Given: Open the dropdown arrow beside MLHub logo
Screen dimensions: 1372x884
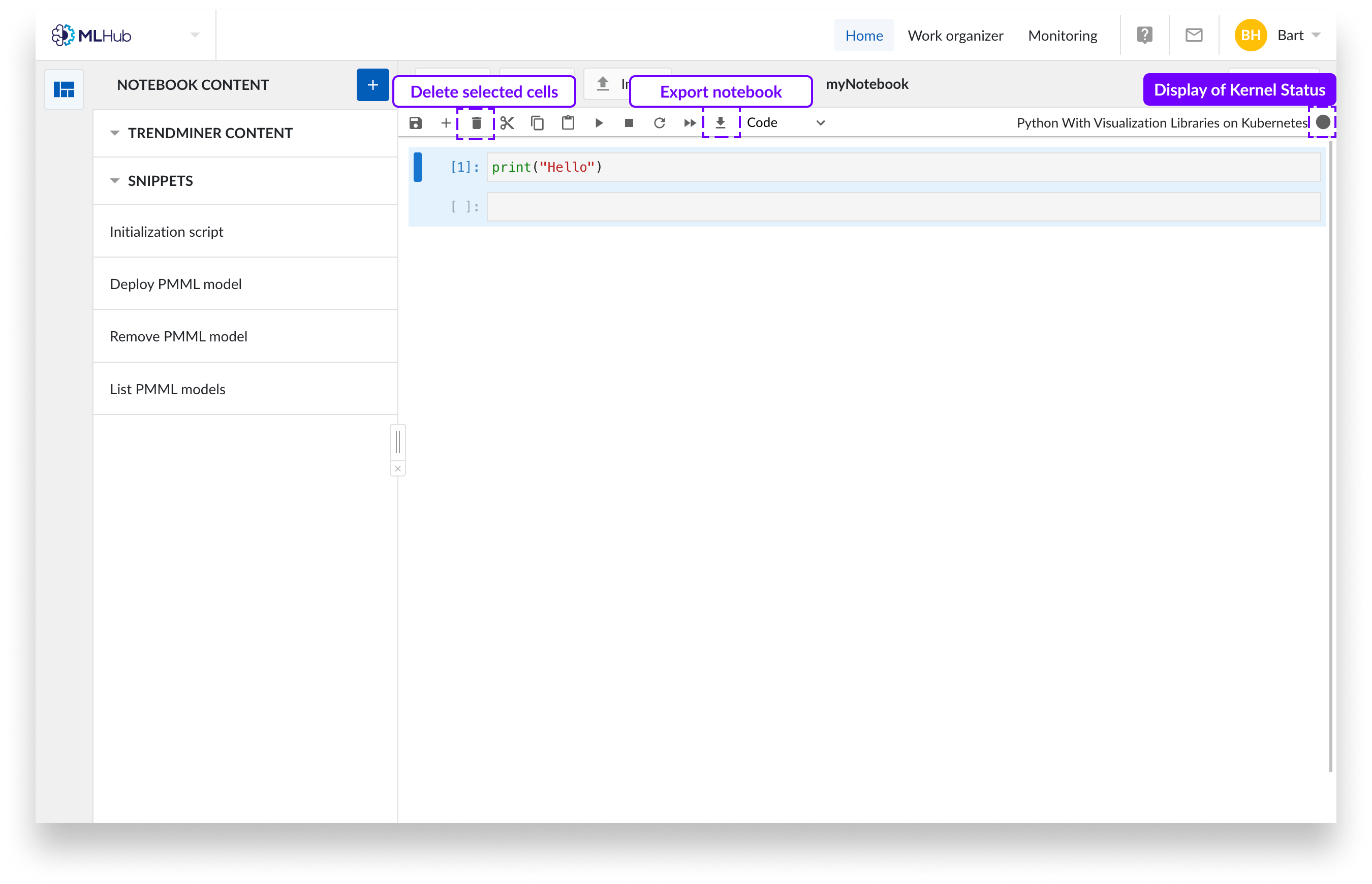Looking at the screenshot, I should pyautogui.click(x=195, y=36).
